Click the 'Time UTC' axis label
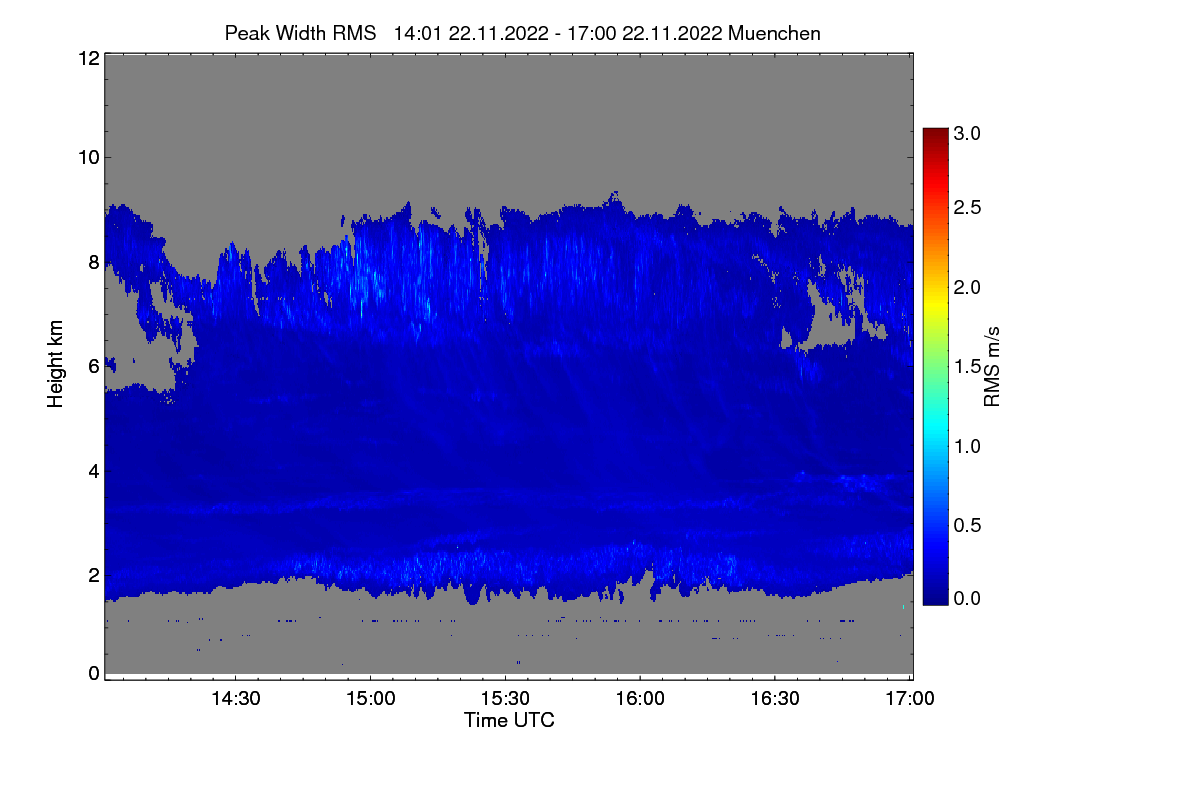This screenshot has height=800, width=1200. pos(509,720)
